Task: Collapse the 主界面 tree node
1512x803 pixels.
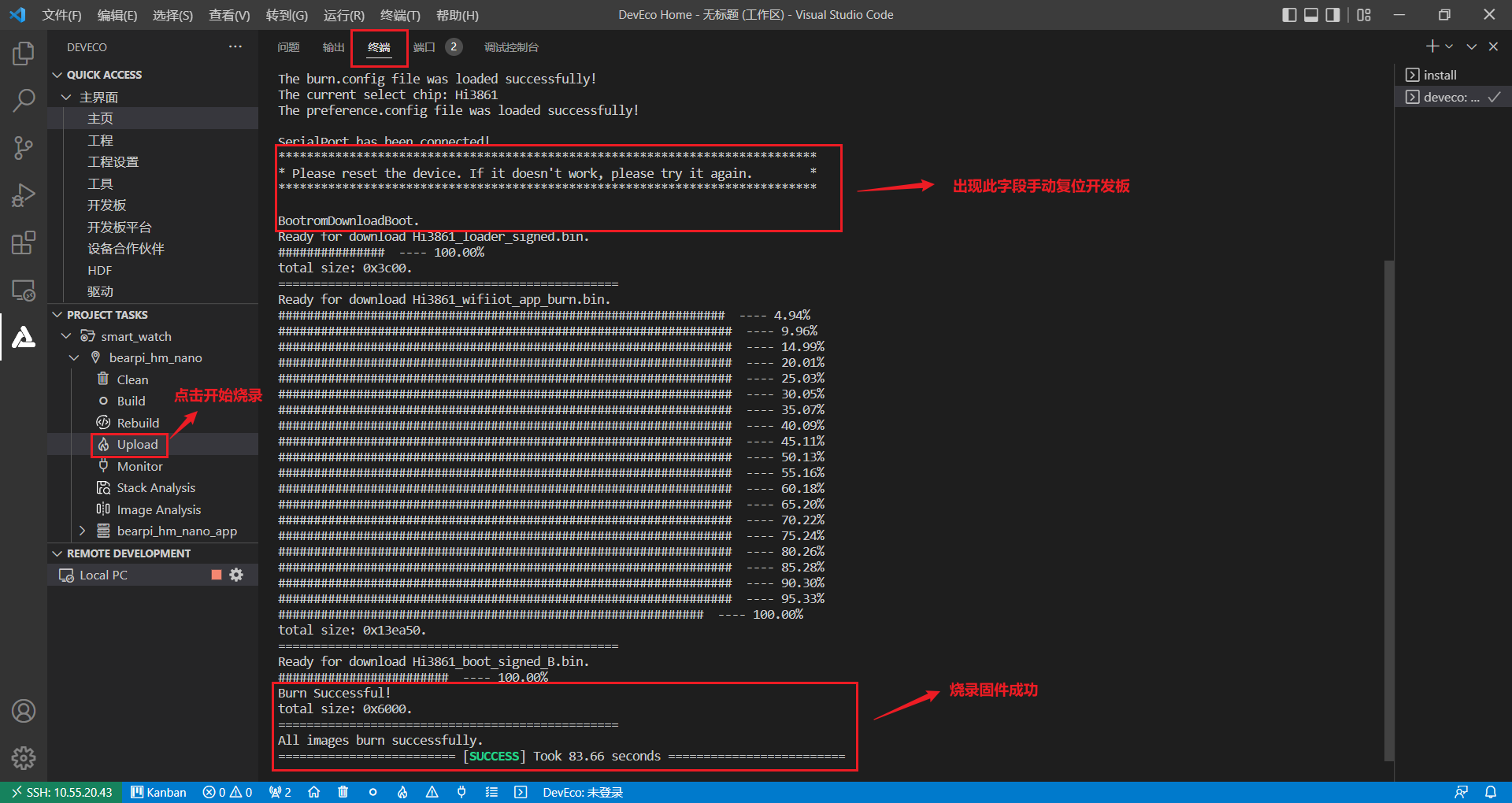Action: coord(67,97)
